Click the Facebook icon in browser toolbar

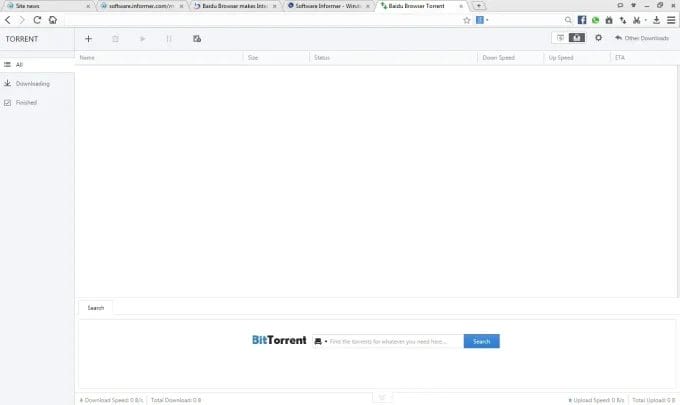point(582,19)
